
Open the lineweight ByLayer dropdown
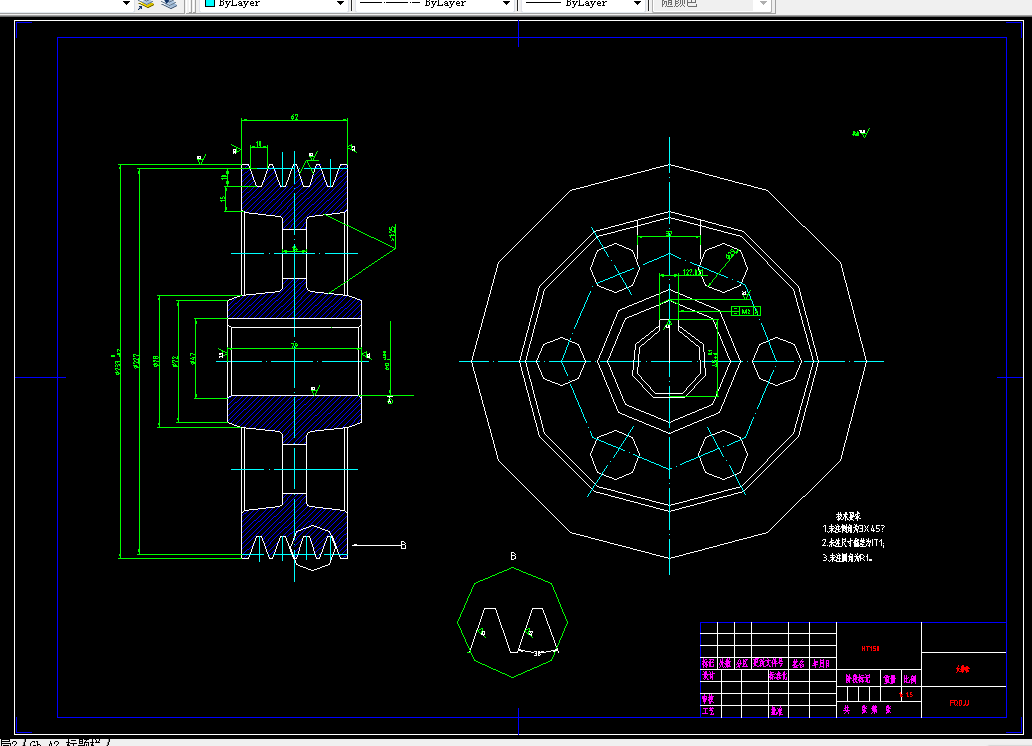pos(636,3)
